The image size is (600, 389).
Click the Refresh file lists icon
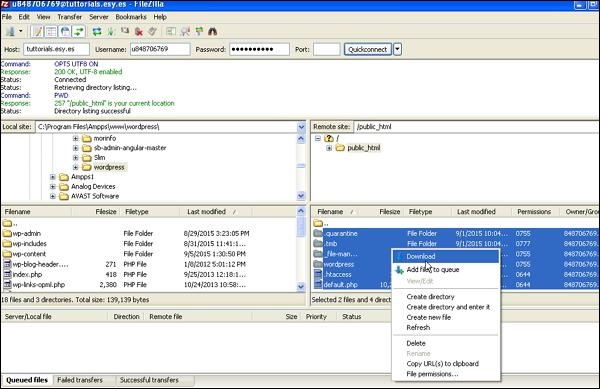(97, 32)
